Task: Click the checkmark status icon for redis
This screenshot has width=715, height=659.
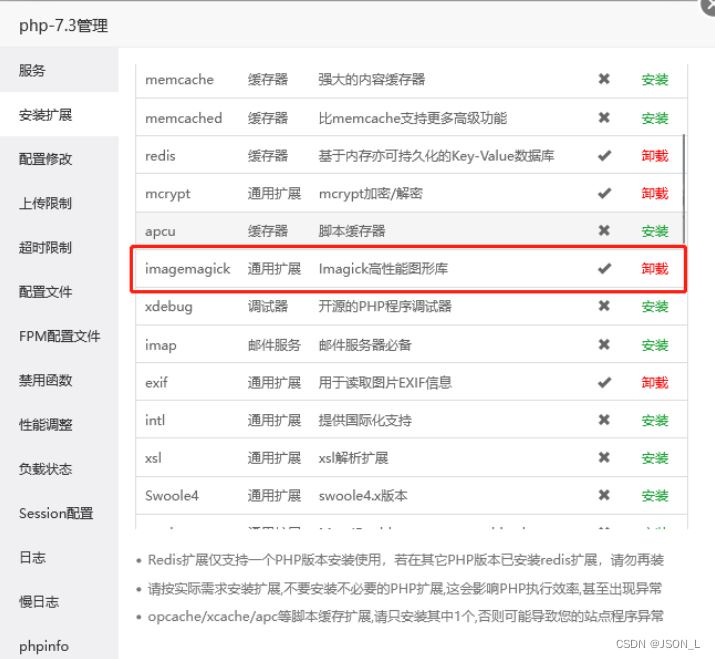Action: (x=605, y=156)
